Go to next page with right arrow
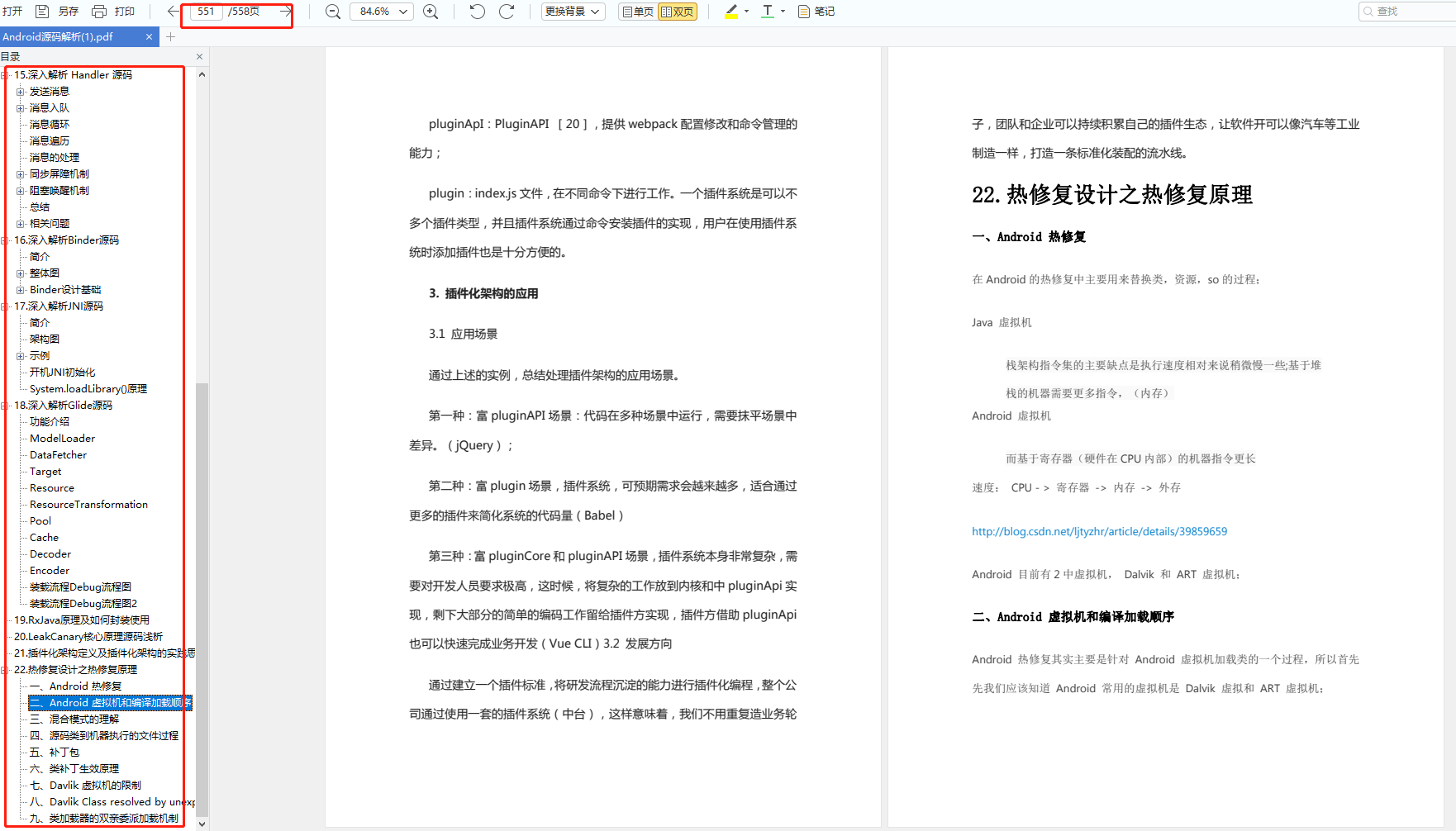This screenshot has height=831, width=1456. click(x=285, y=12)
